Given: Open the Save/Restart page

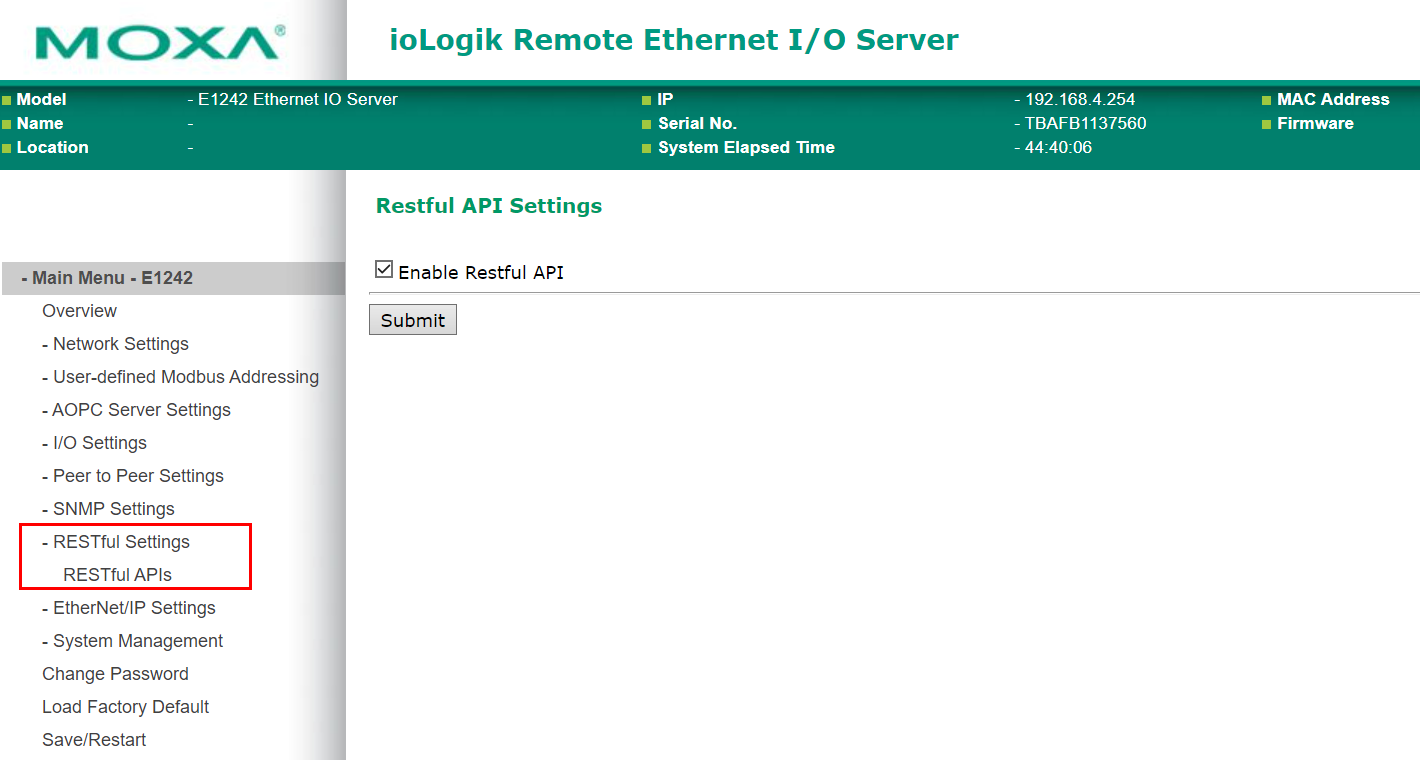Looking at the screenshot, I should click(94, 740).
